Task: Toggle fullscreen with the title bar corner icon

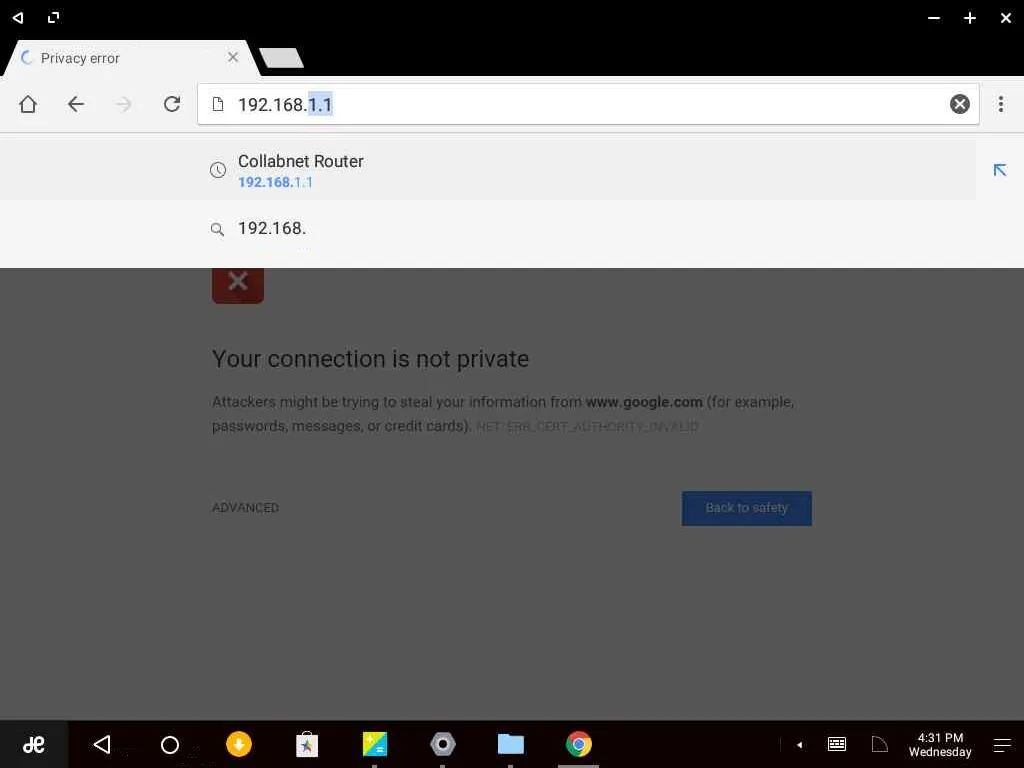Action: point(54,18)
